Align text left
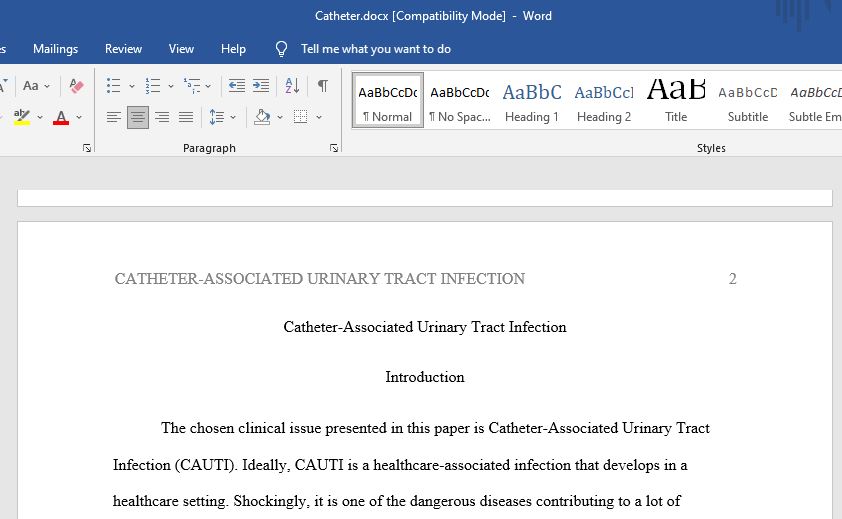Viewport: 842px width, 519px height. 113,117
